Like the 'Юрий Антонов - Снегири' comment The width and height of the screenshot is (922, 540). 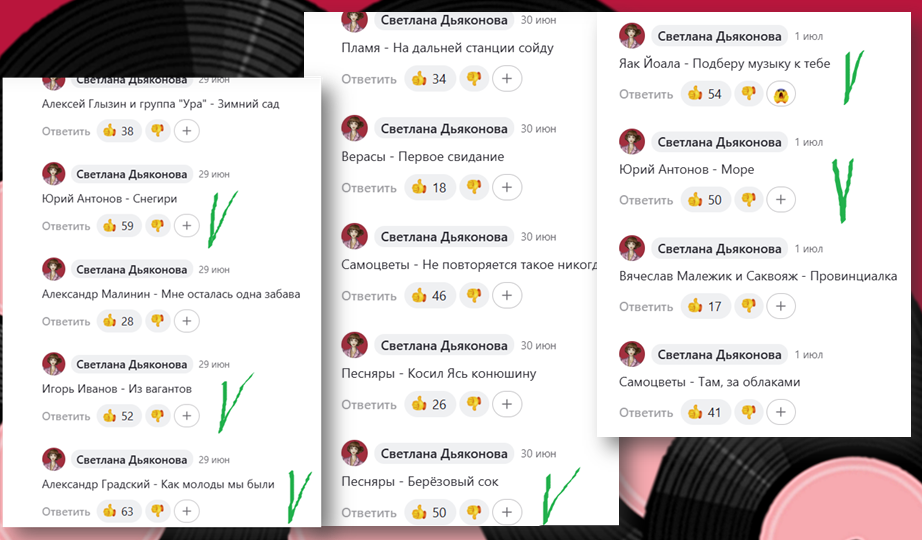[x=119, y=226]
